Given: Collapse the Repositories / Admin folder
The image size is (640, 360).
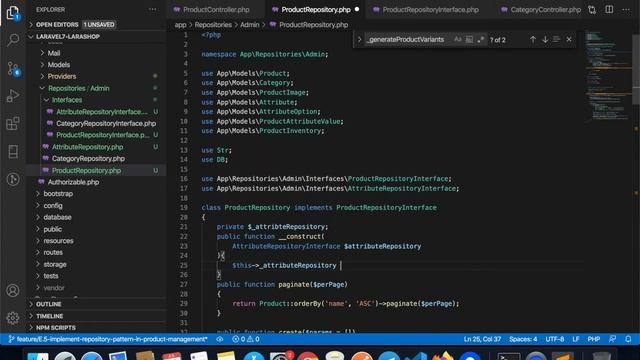Looking at the screenshot, I should coord(78,88).
